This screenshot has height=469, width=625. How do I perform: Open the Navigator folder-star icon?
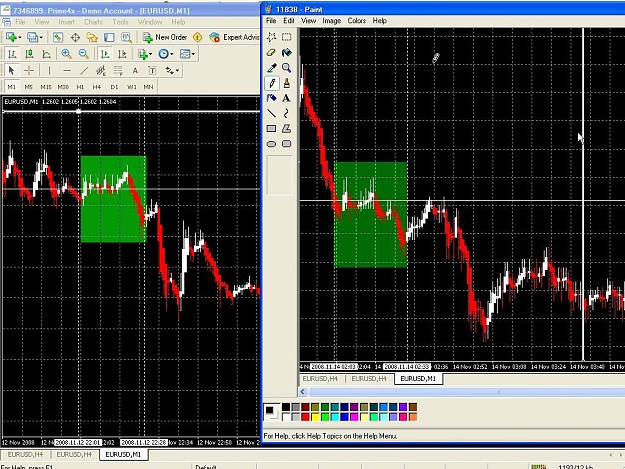click(x=92, y=37)
